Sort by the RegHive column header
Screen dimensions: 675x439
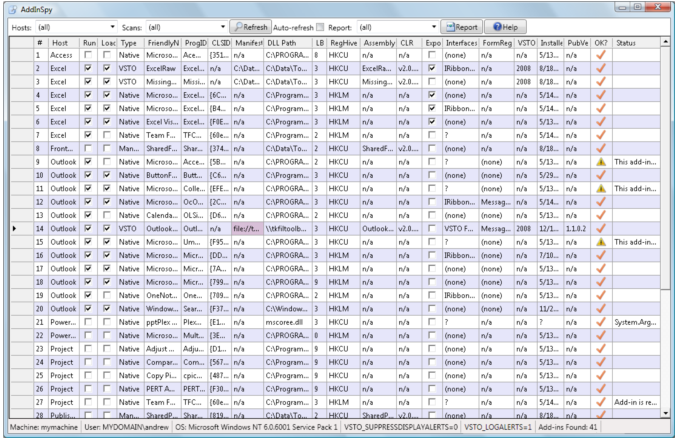click(x=344, y=43)
